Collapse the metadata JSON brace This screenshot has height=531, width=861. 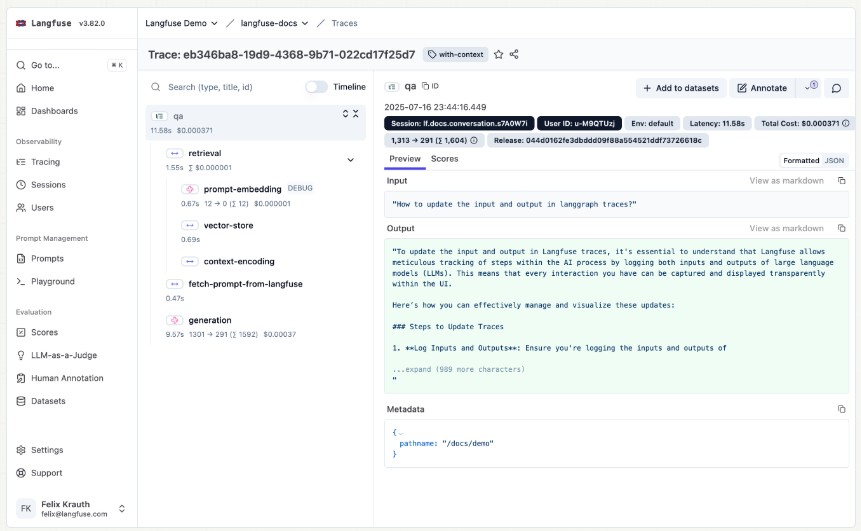[x=400, y=433]
